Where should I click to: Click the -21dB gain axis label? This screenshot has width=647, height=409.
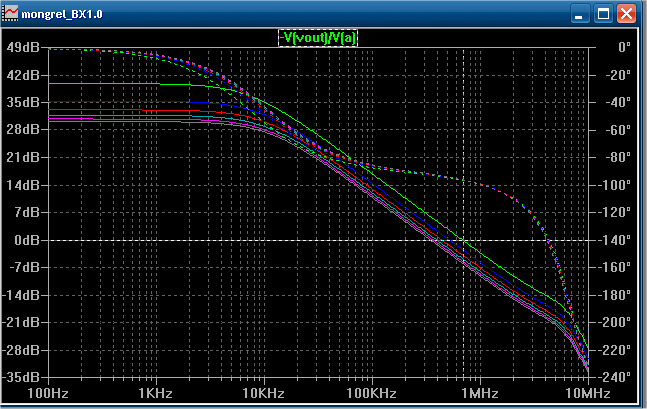[21, 322]
